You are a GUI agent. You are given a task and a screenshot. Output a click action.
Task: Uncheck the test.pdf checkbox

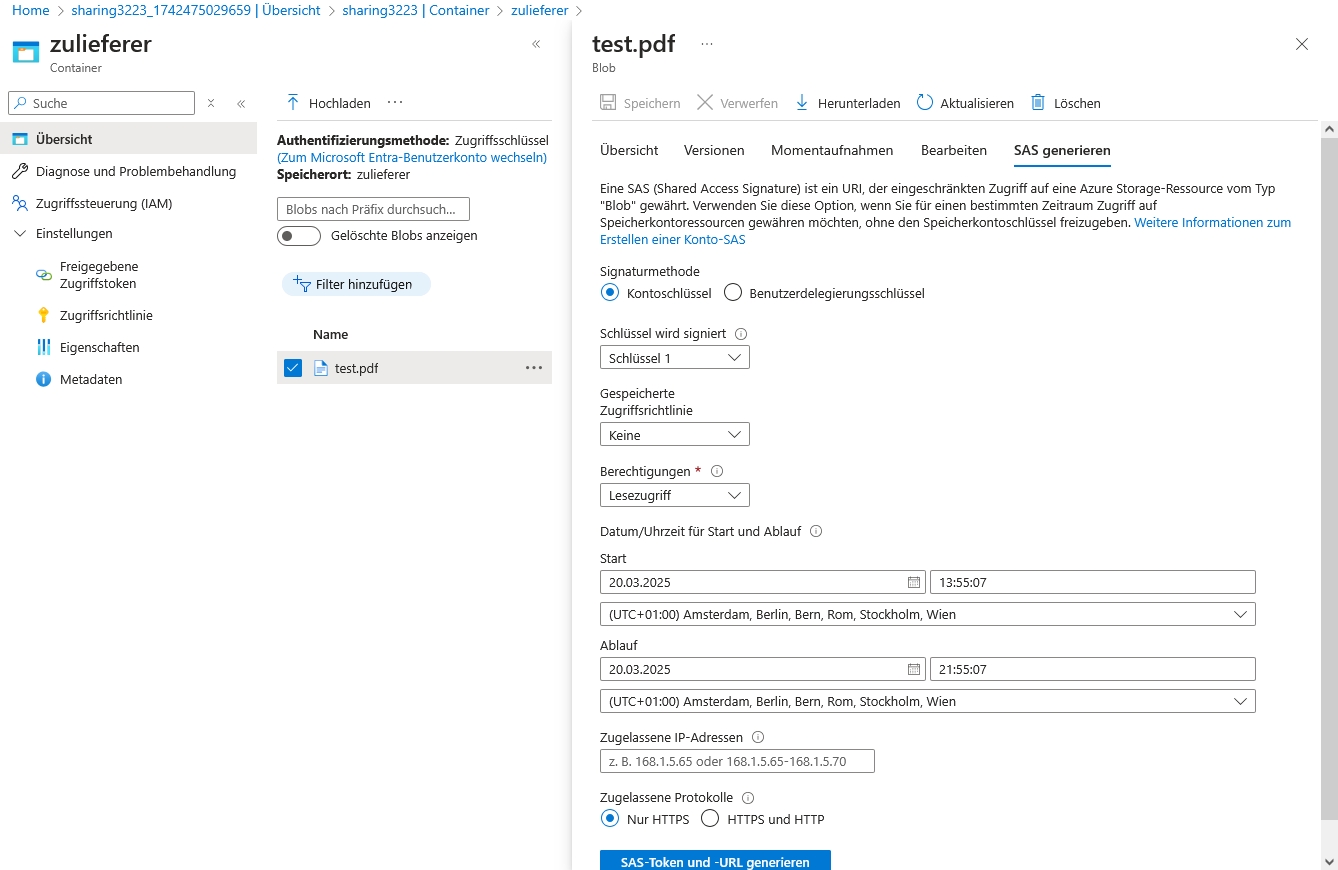click(293, 368)
